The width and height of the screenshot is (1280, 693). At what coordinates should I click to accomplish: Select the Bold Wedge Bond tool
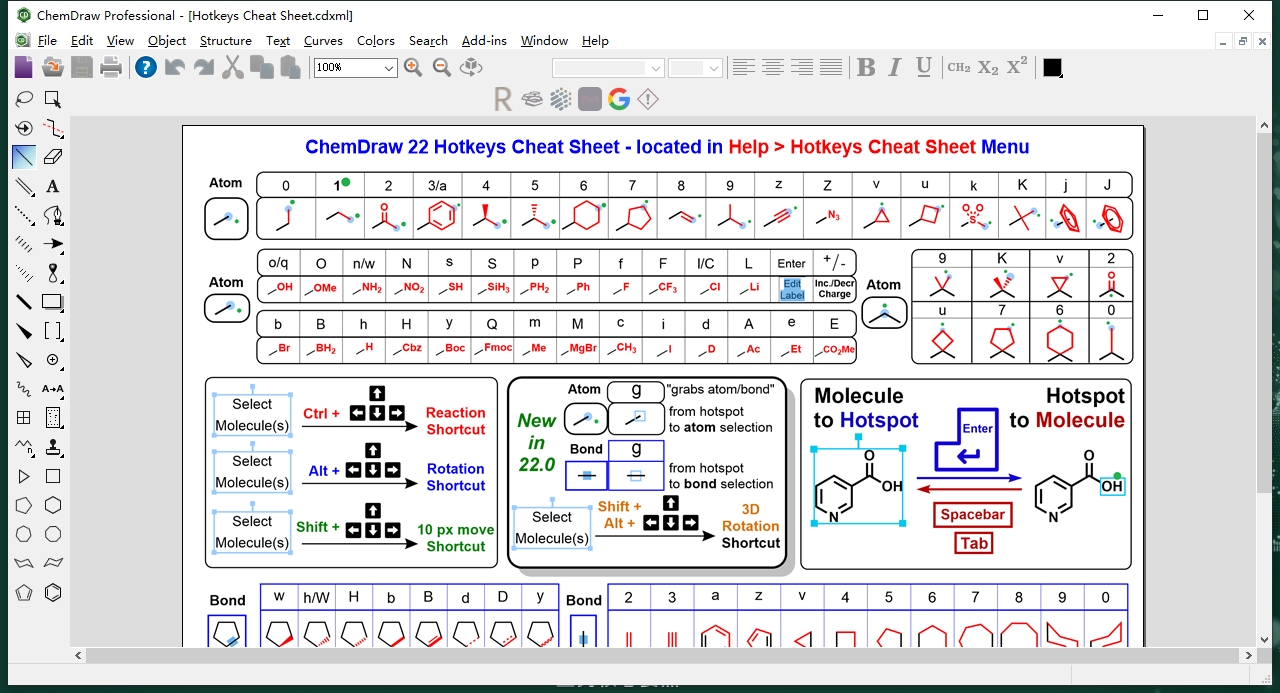24,331
